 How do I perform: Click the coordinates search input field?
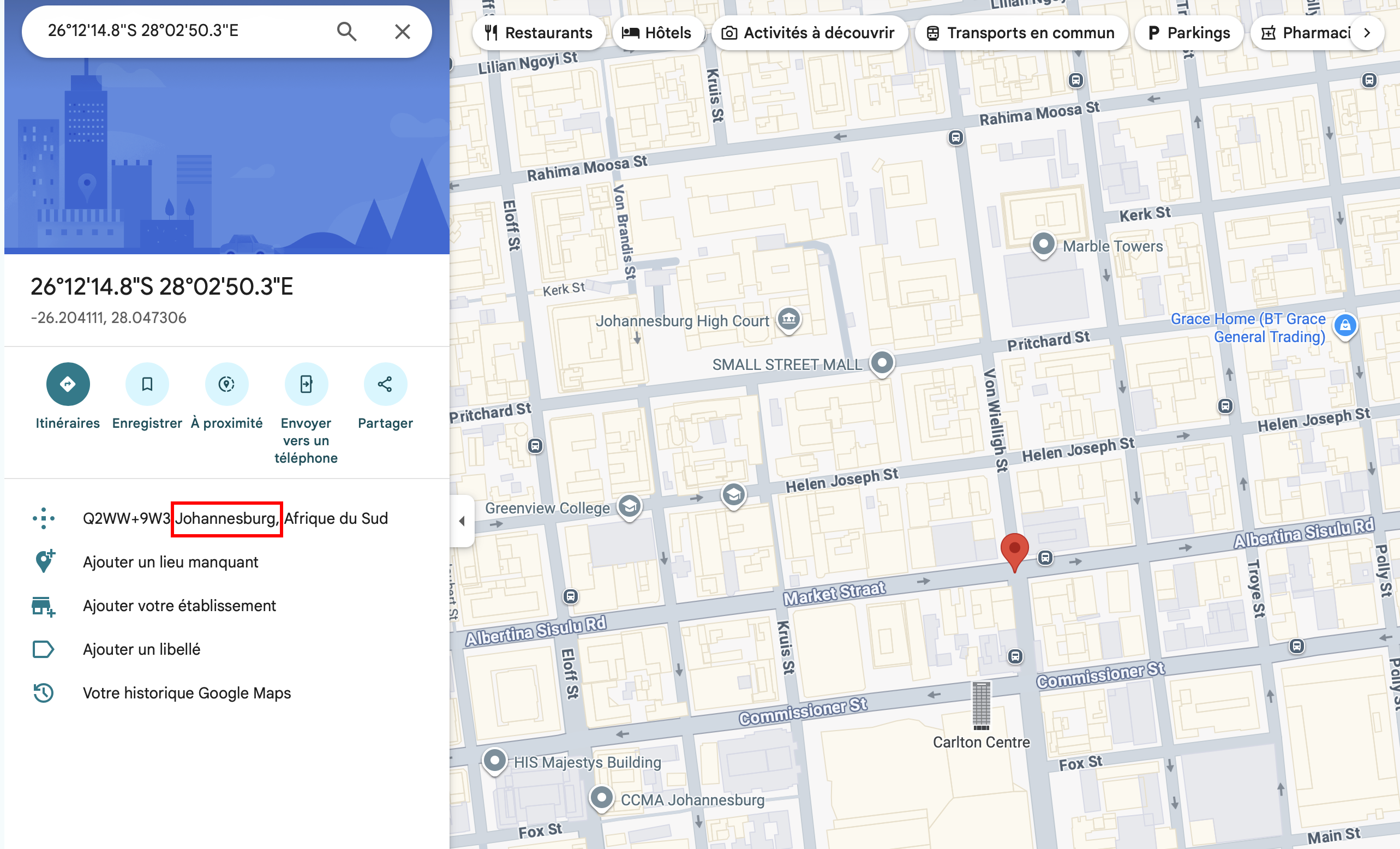tap(184, 31)
